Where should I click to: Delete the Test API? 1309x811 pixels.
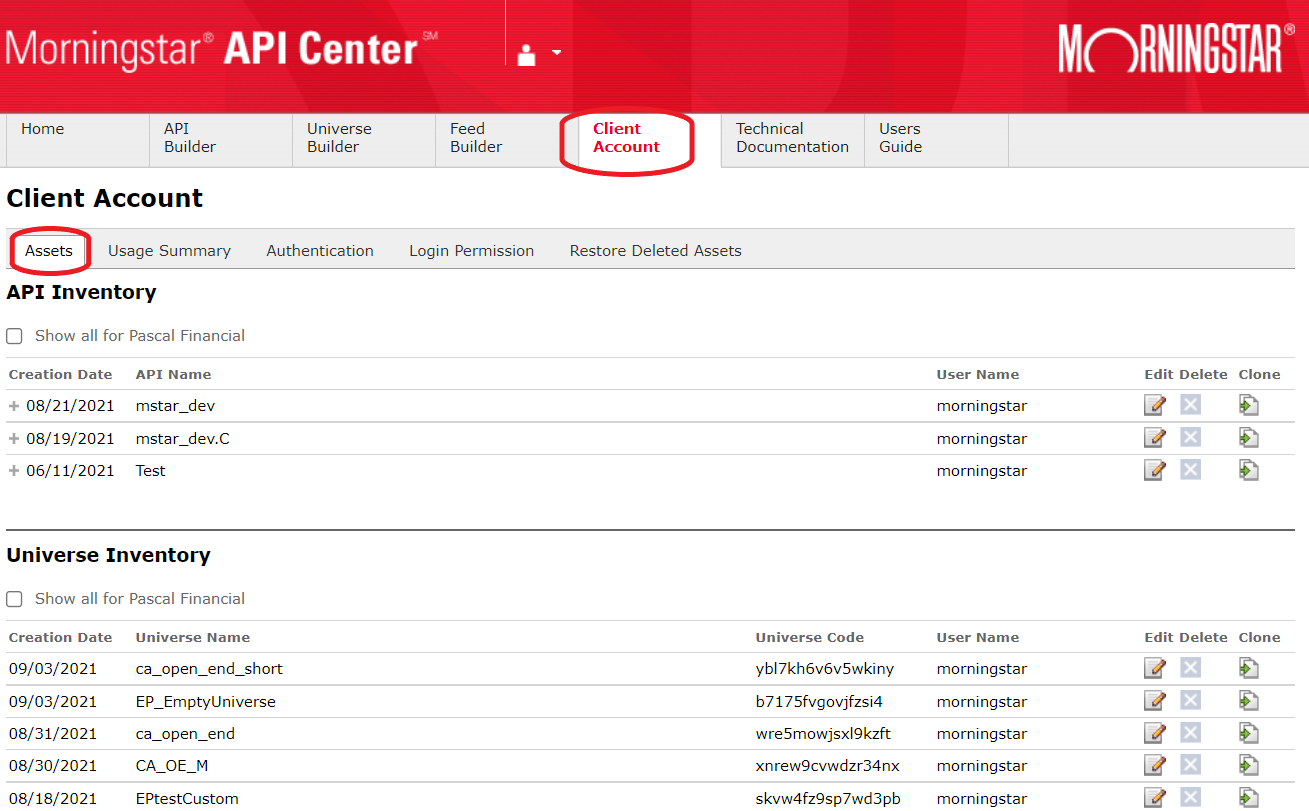tap(1190, 470)
